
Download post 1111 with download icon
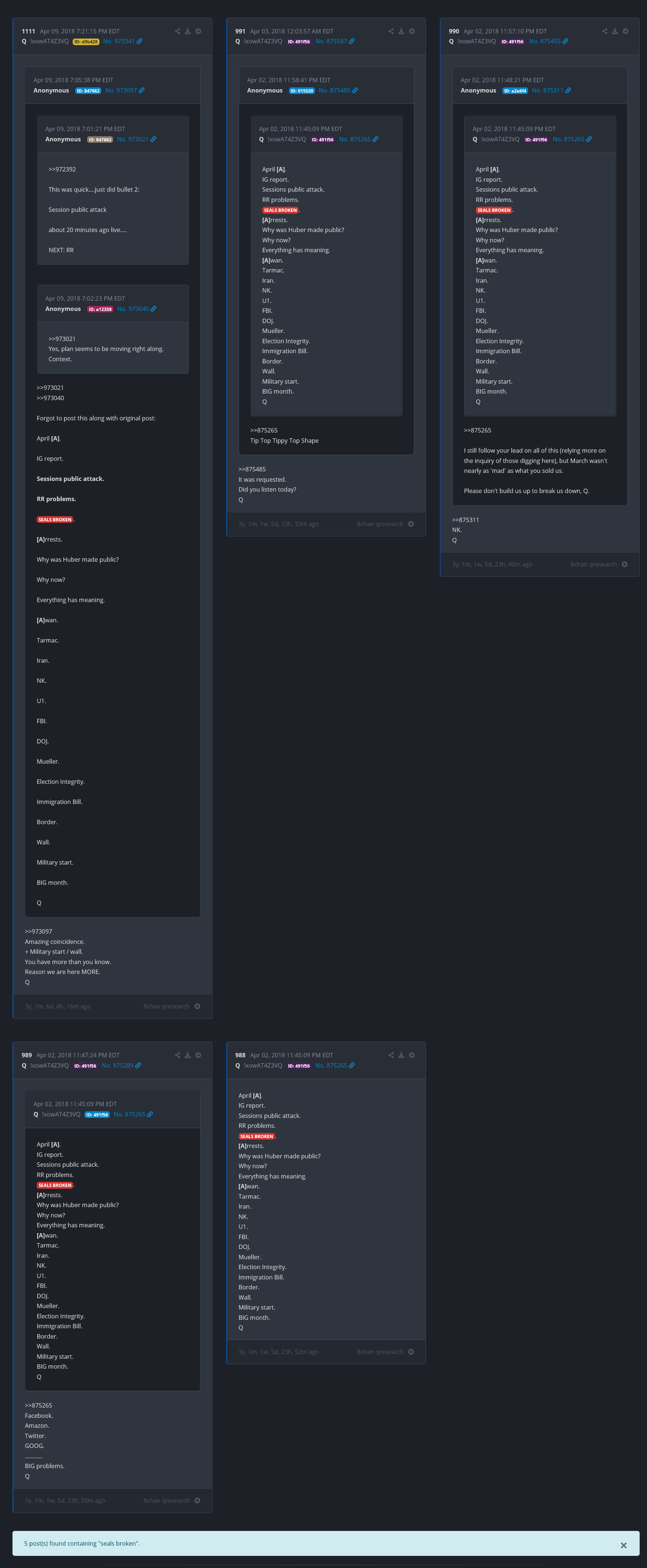(x=188, y=31)
